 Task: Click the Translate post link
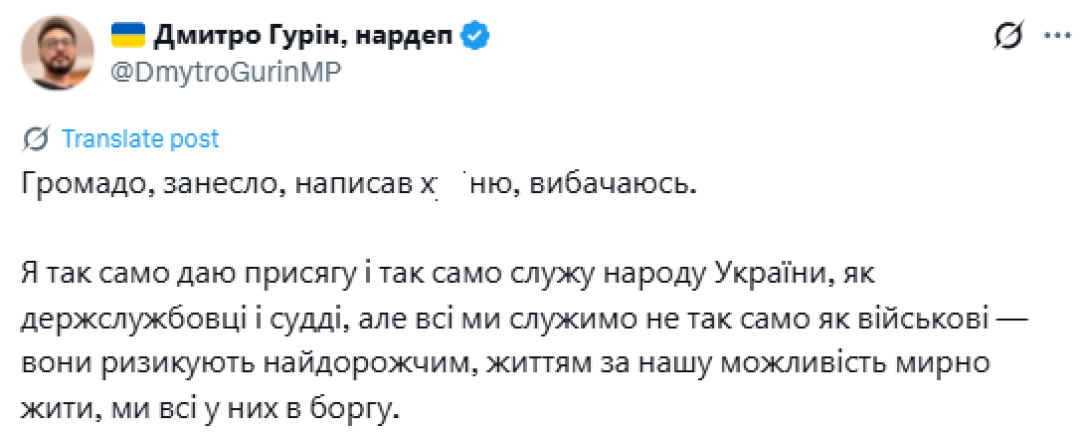139,138
